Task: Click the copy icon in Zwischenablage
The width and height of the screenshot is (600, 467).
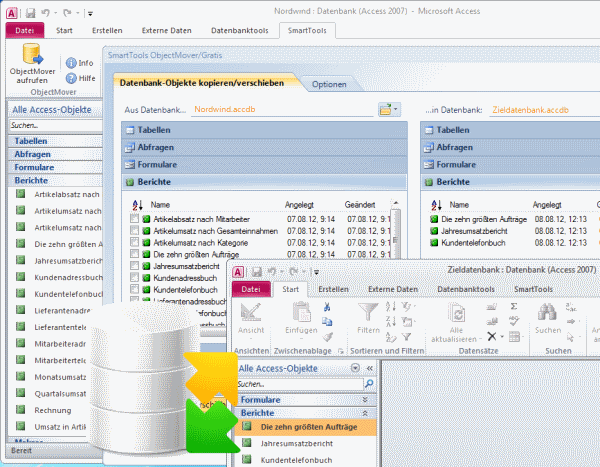Action: click(x=327, y=322)
